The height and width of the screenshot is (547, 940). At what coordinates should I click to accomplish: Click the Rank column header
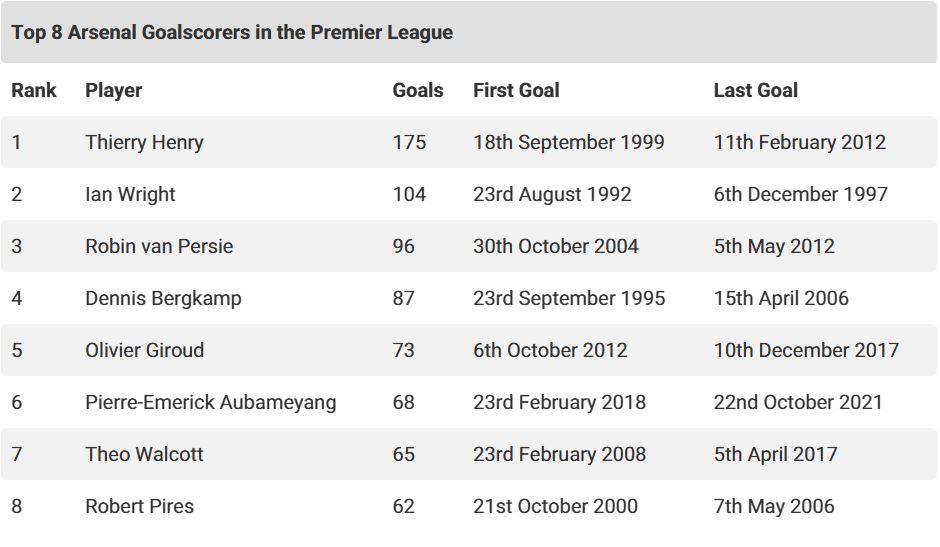tap(34, 90)
